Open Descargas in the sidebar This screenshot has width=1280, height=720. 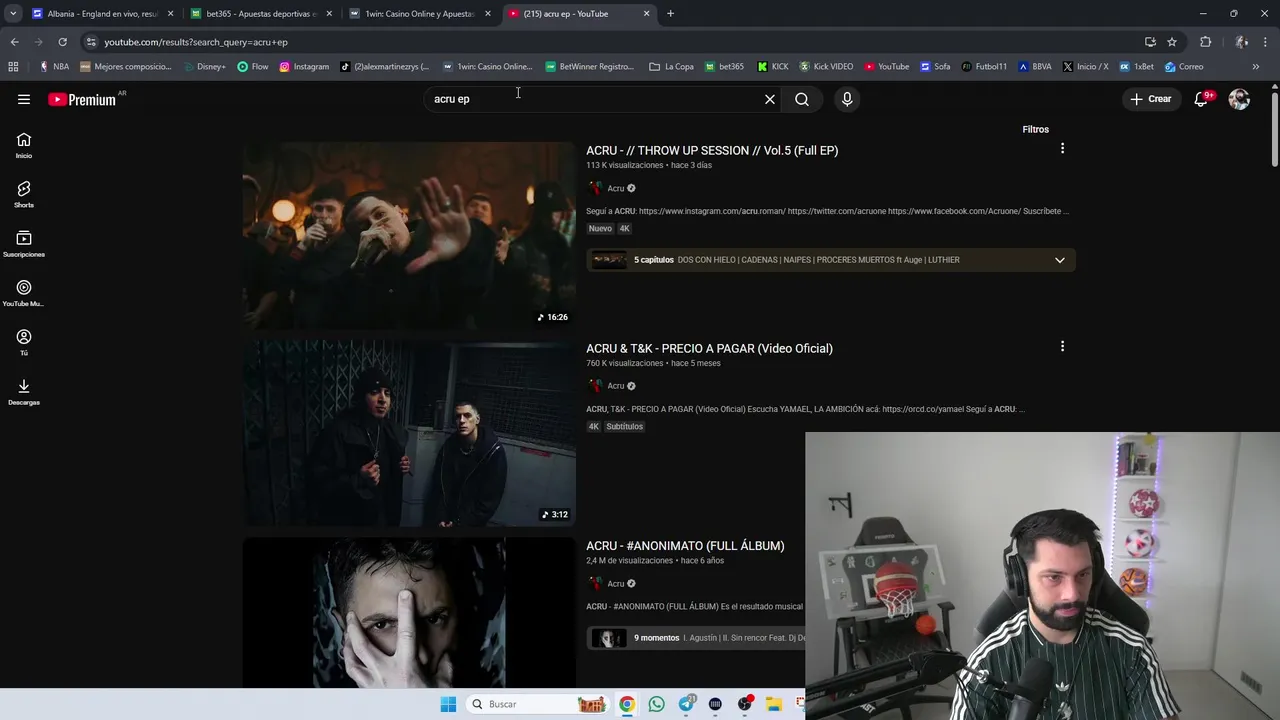coord(24,392)
